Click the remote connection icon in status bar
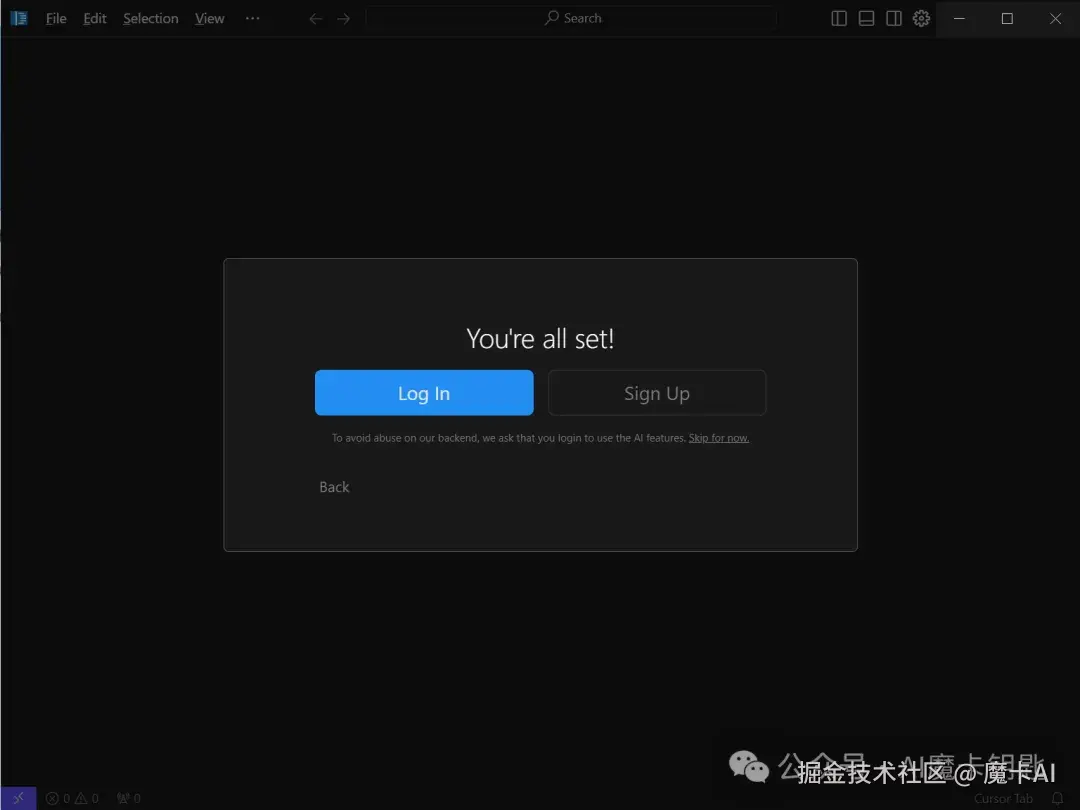1080x810 pixels. [x=18, y=797]
